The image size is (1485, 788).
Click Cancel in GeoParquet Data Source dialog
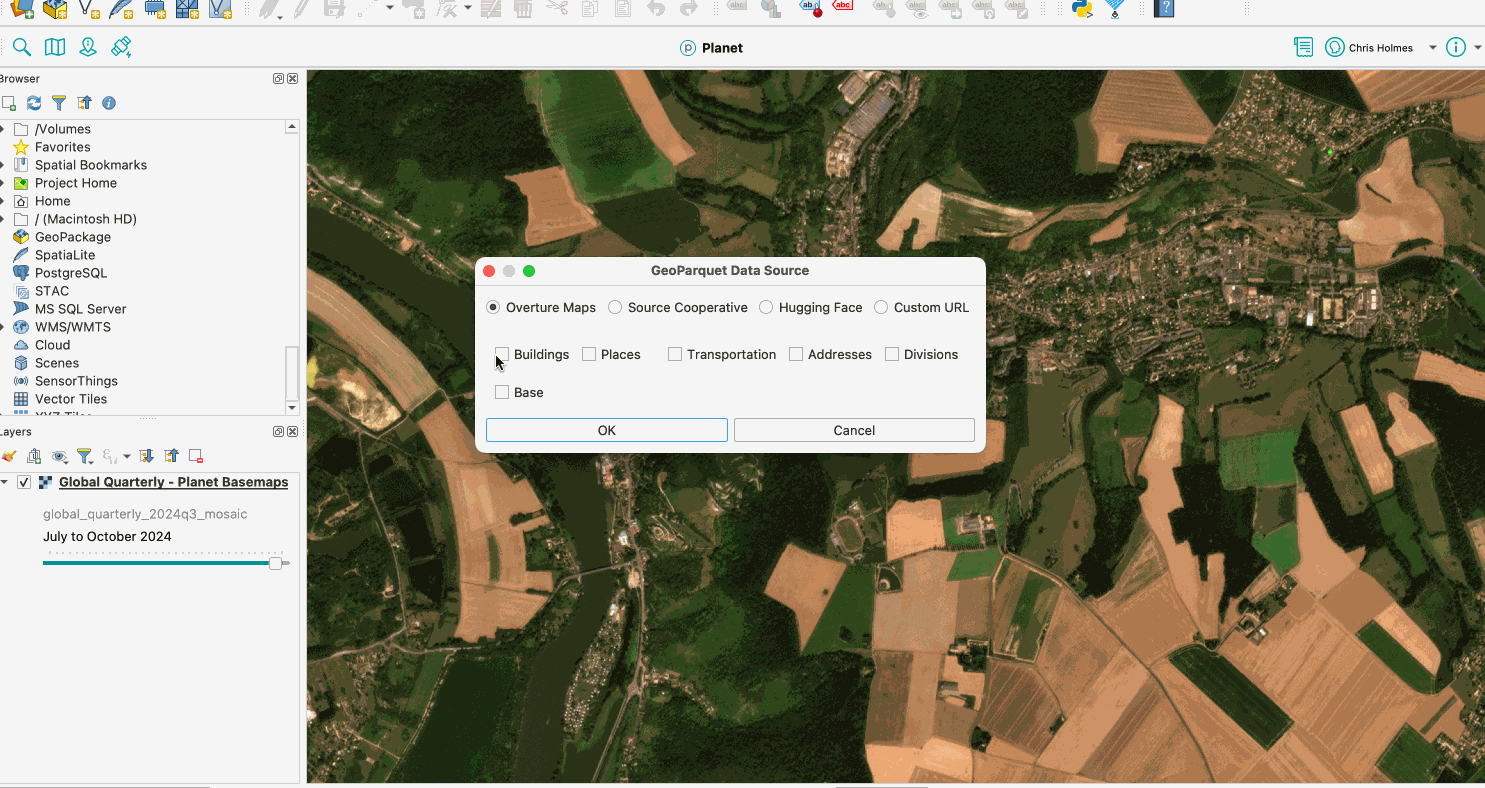click(854, 430)
